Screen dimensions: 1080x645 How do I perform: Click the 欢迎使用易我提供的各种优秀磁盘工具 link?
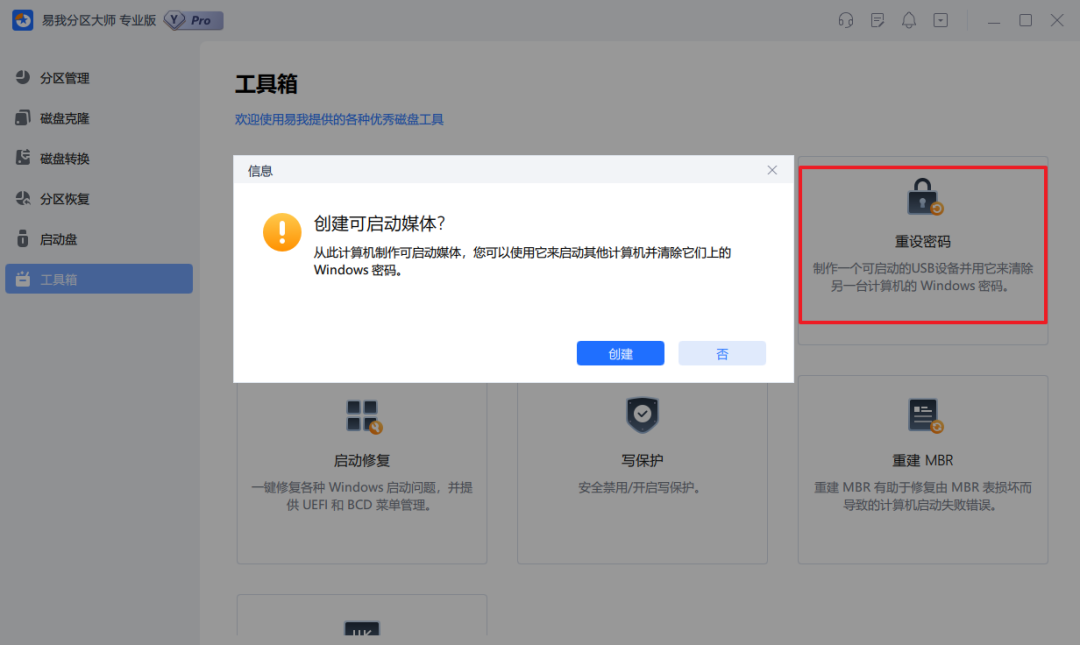click(x=339, y=119)
